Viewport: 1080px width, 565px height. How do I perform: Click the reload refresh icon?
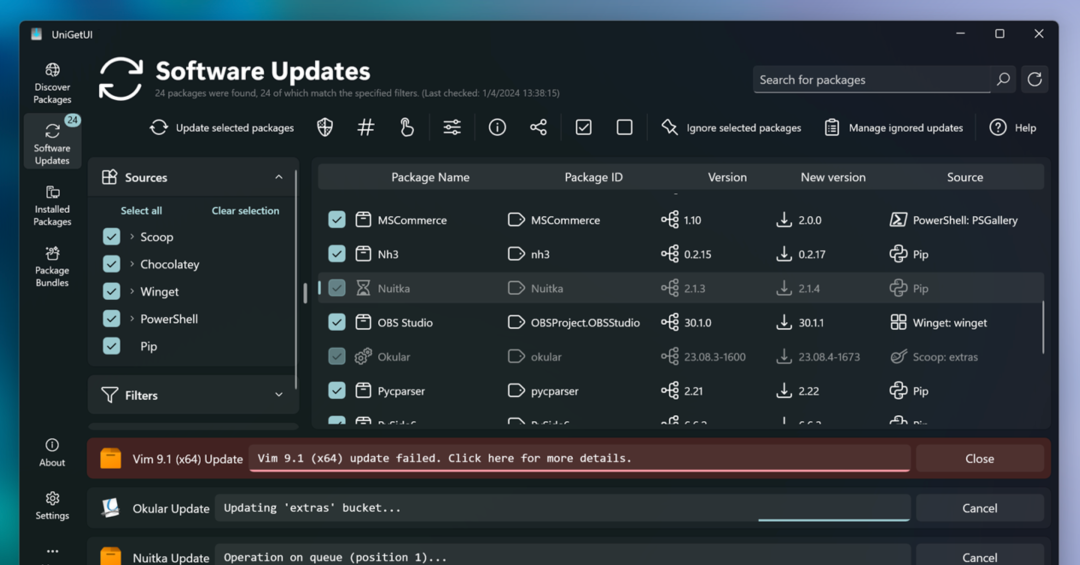point(1035,79)
